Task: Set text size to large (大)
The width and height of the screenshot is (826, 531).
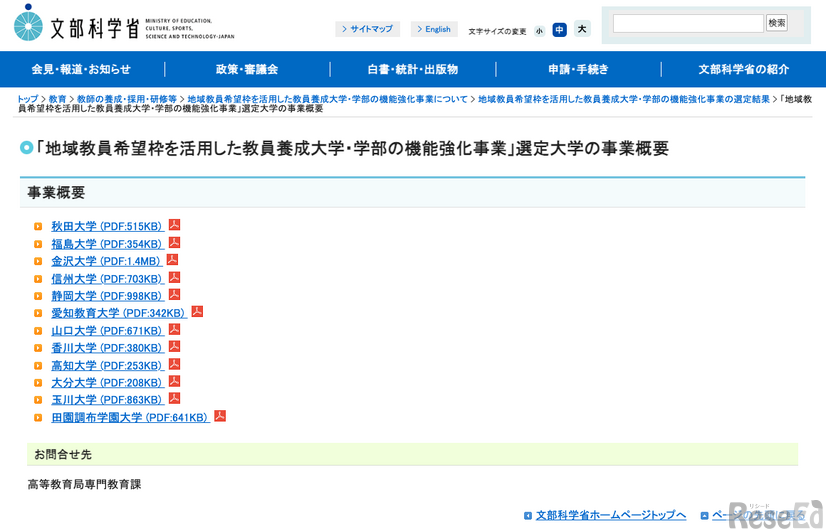Action: click(582, 29)
